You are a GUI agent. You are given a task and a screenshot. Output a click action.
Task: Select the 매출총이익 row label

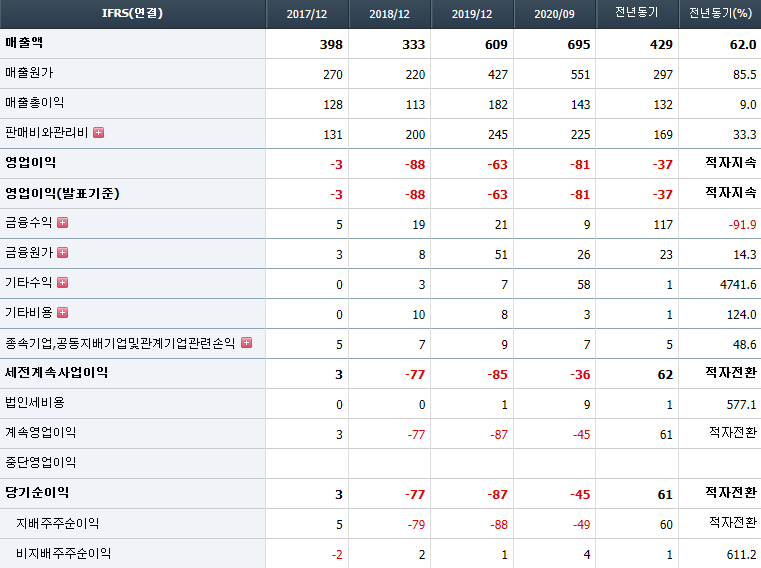tap(34, 103)
